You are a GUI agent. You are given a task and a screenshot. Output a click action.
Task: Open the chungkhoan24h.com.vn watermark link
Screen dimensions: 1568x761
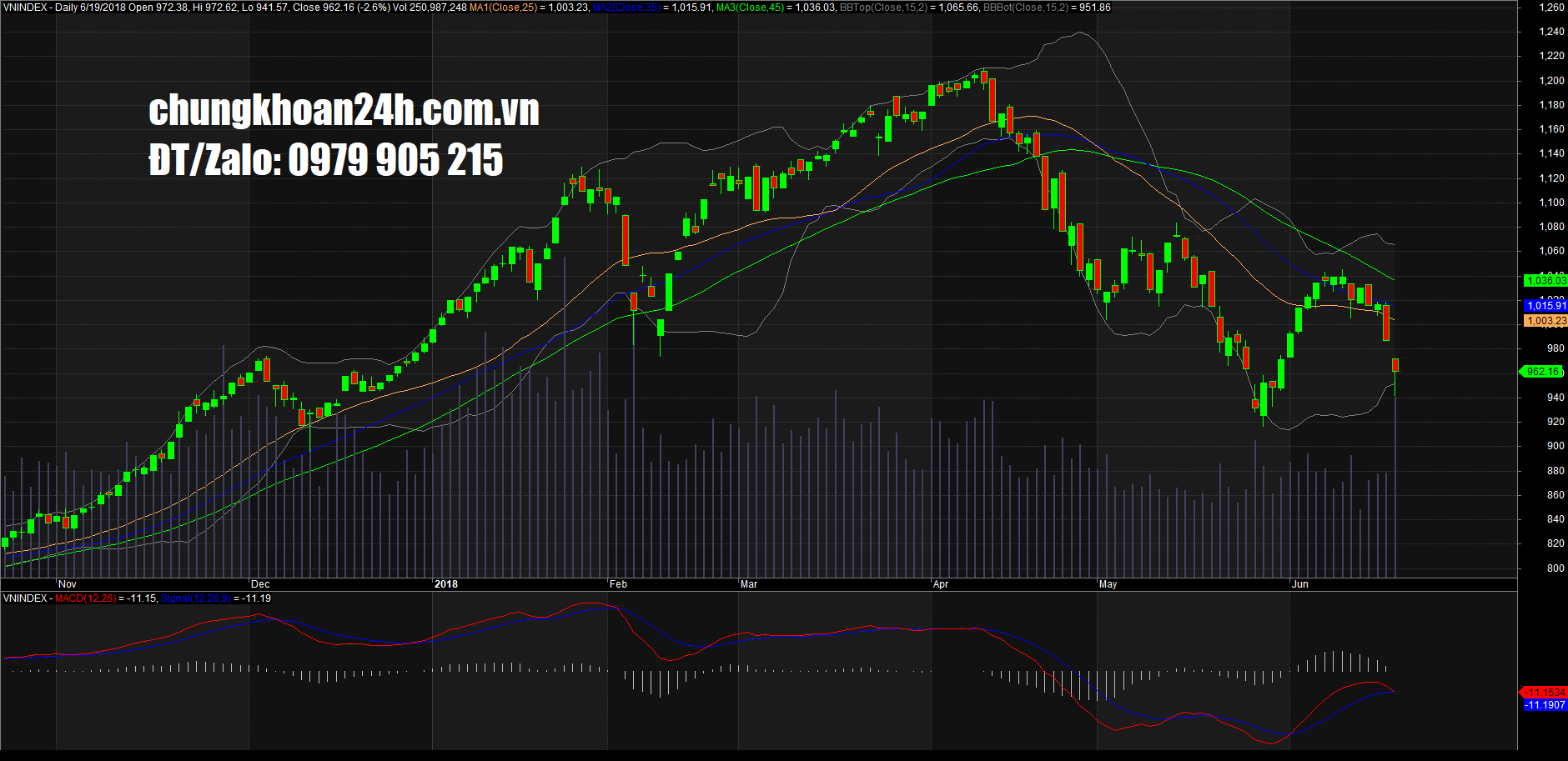coord(344,111)
